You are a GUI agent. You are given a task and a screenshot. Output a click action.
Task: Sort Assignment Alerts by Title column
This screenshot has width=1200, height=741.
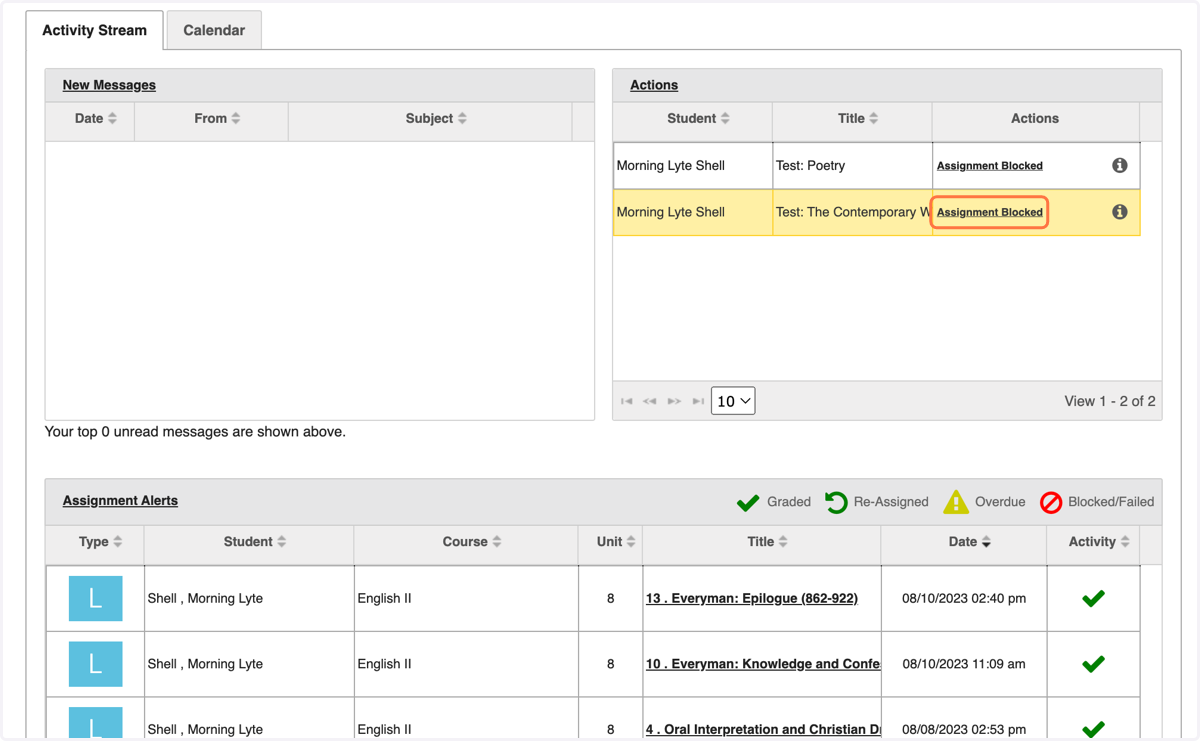click(x=767, y=542)
